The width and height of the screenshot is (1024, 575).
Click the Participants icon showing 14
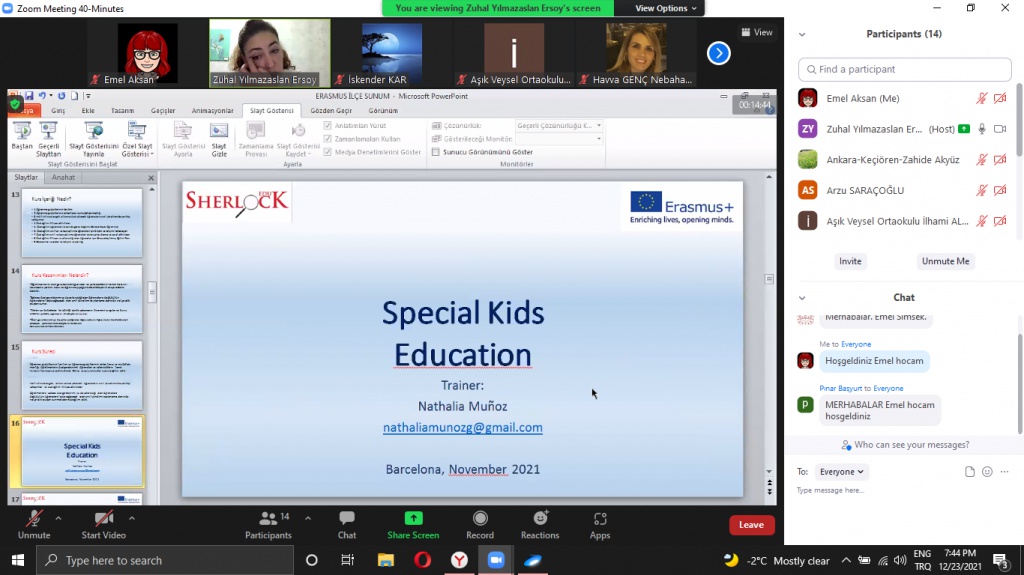click(268, 519)
